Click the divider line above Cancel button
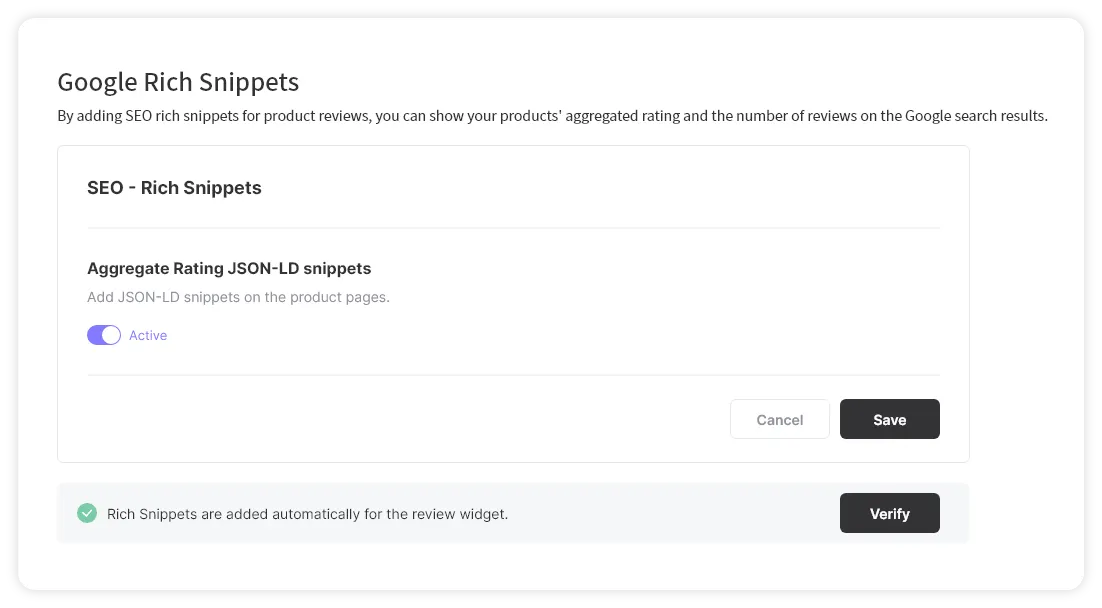The width and height of the screenshot is (1102, 608). [x=513, y=375]
